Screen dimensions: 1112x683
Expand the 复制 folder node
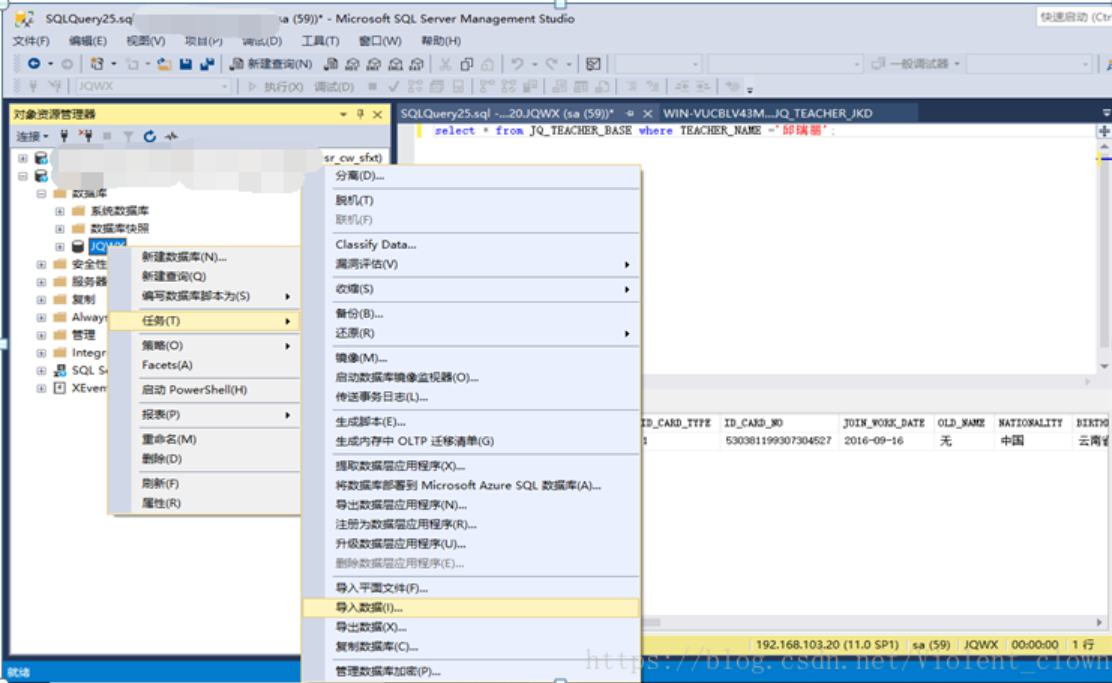pyautogui.click(x=41, y=300)
